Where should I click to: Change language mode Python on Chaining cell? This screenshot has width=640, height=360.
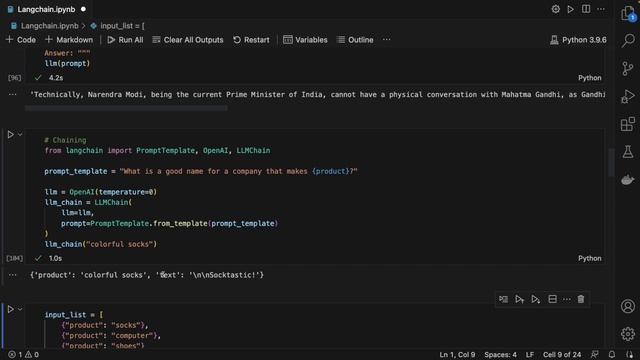[589, 258]
